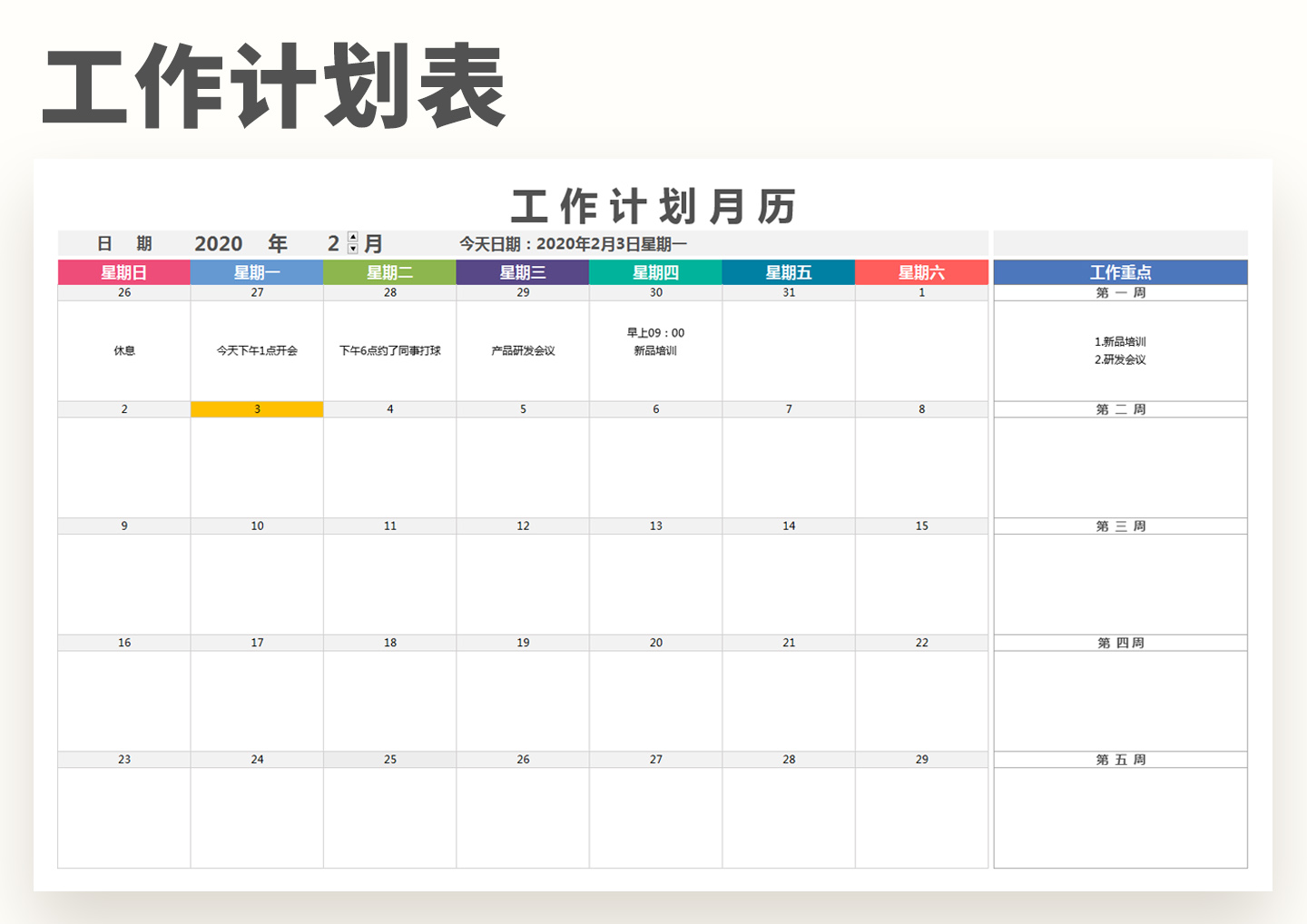This screenshot has width=1307, height=924.
Task: Select the orange highlighted date 3 cell
Action: pyautogui.click(x=257, y=408)
